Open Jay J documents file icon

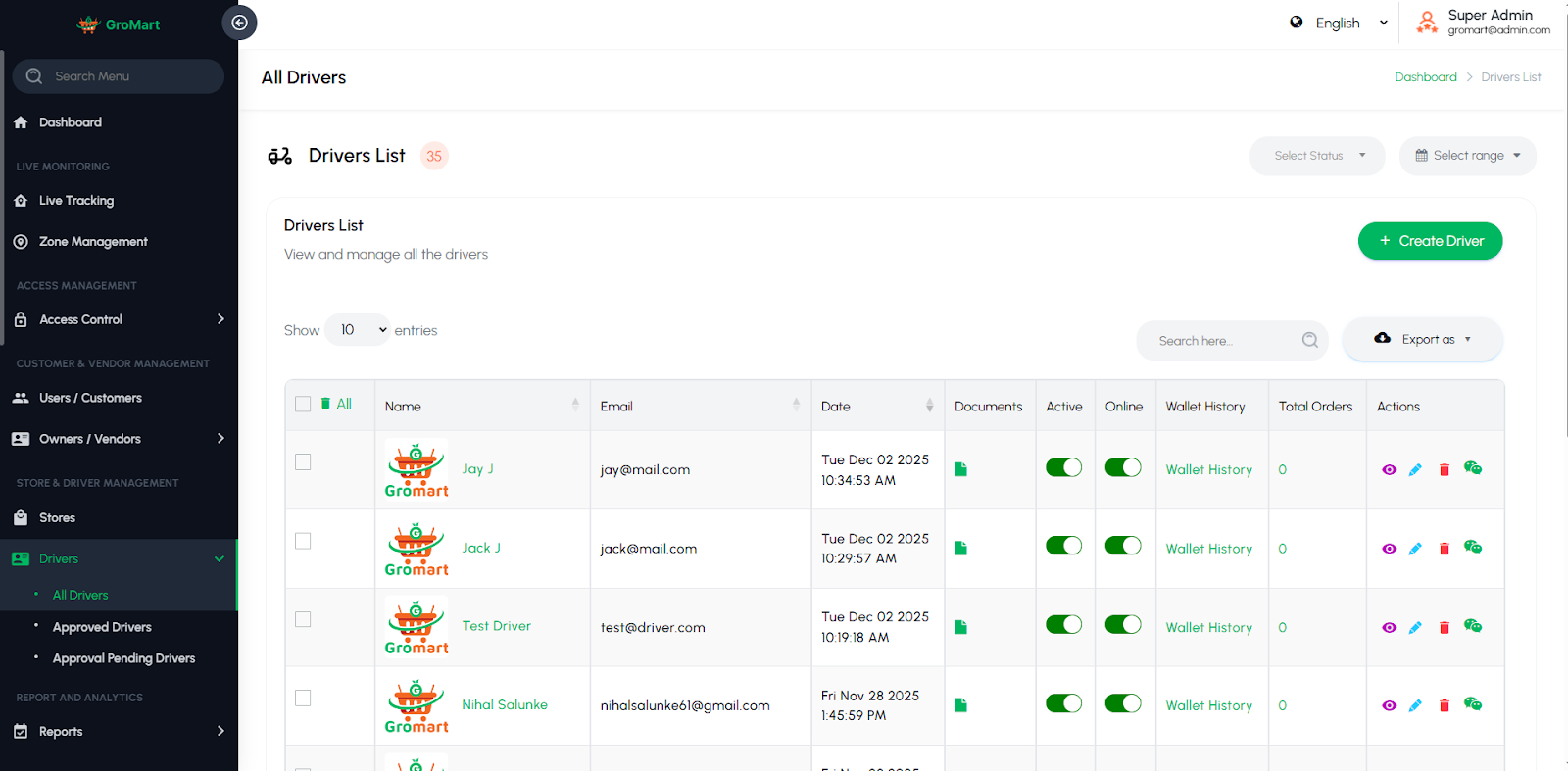coord(961,469)
